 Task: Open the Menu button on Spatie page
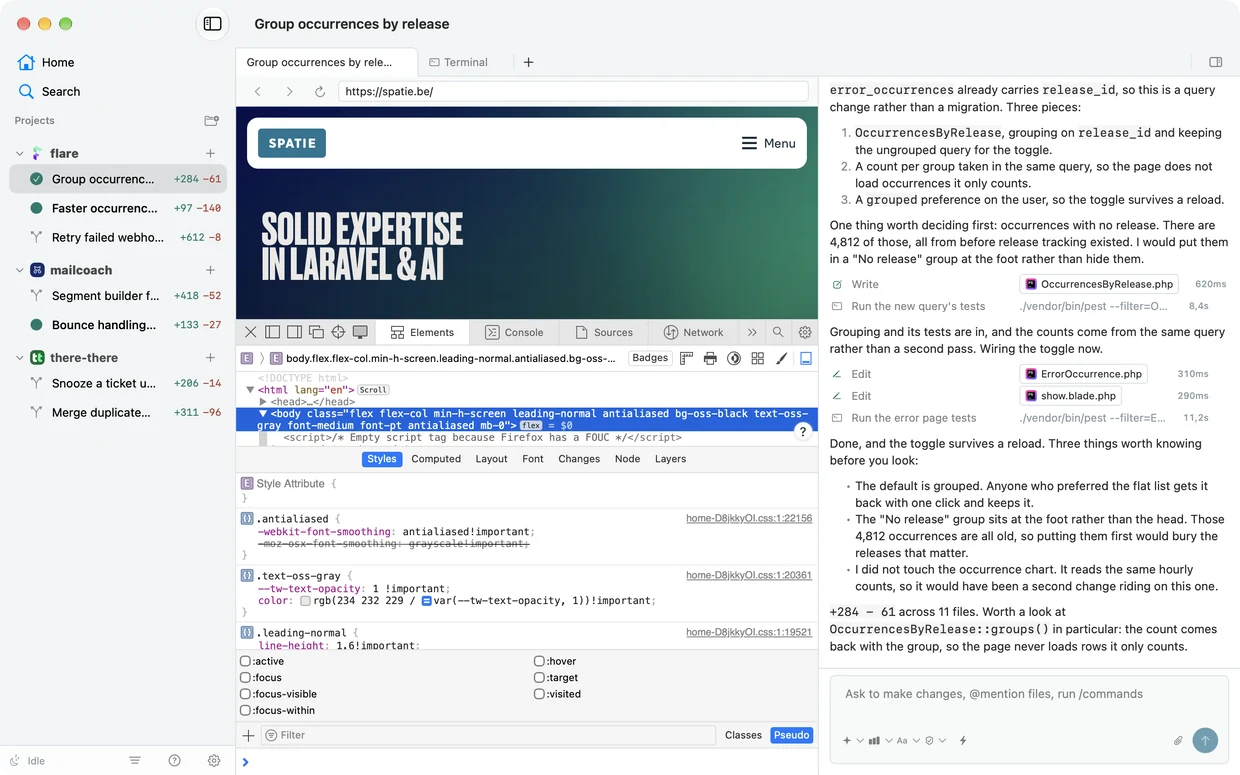(768, 143)
